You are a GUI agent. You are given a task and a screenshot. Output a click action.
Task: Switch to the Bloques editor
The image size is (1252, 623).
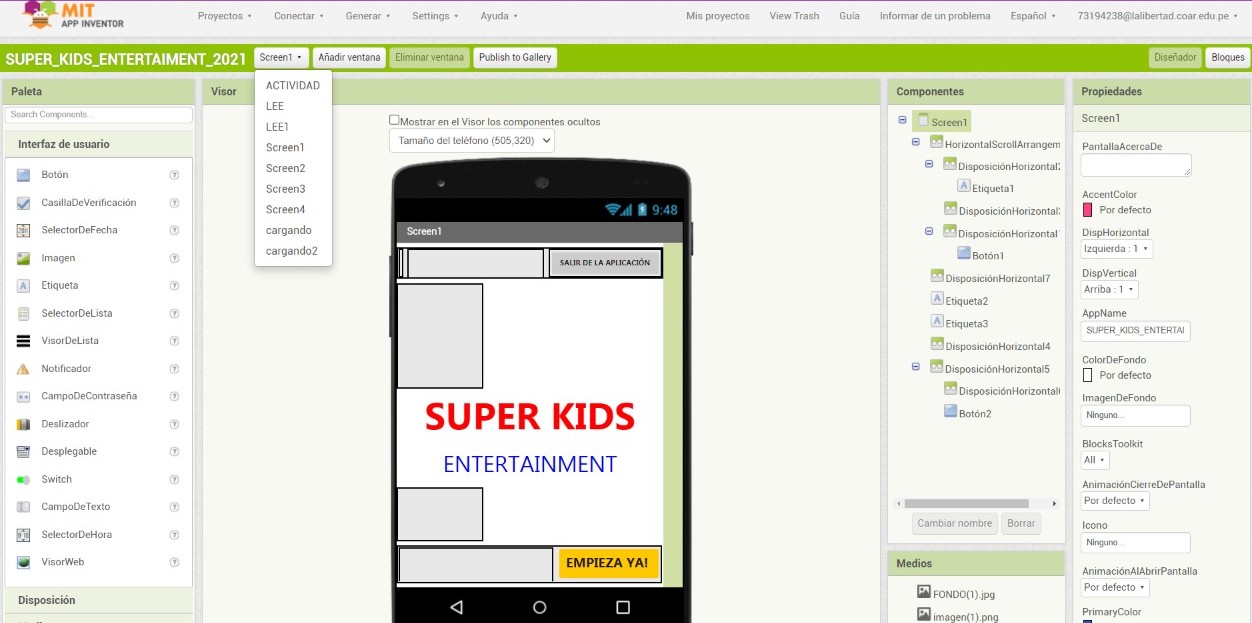coord(1227,58)
